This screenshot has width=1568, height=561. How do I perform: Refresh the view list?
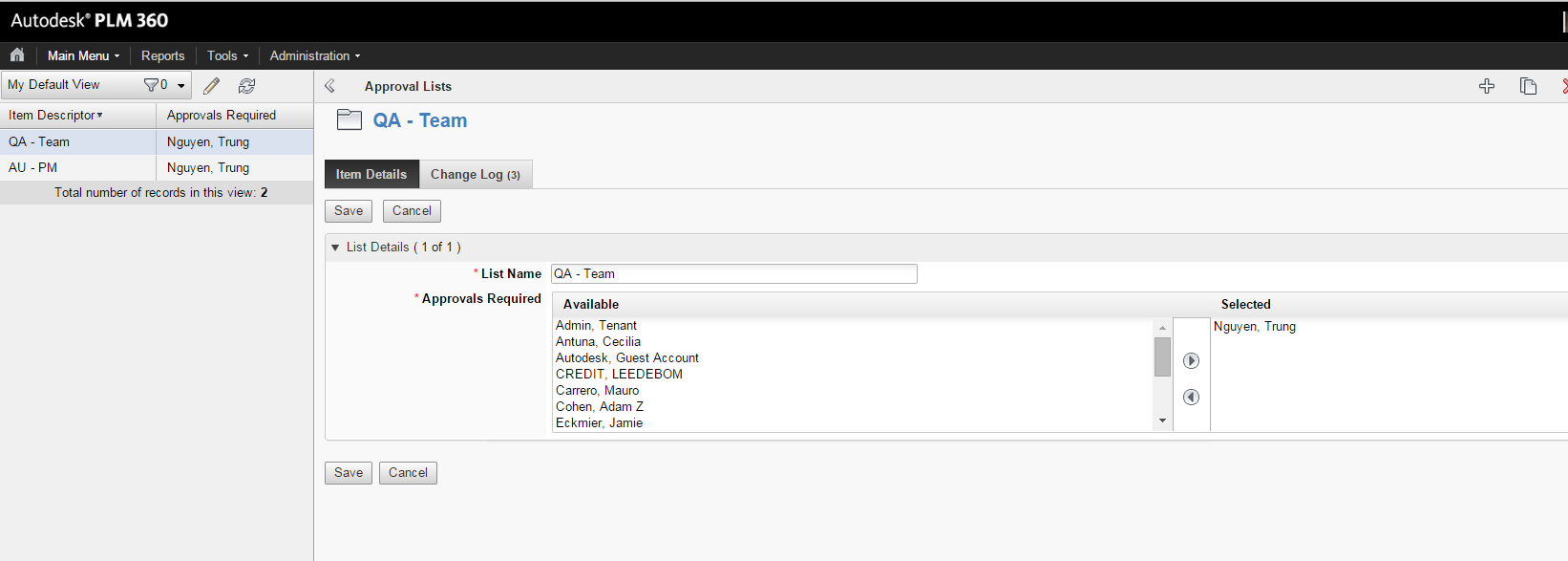click(x=247, y=86)
